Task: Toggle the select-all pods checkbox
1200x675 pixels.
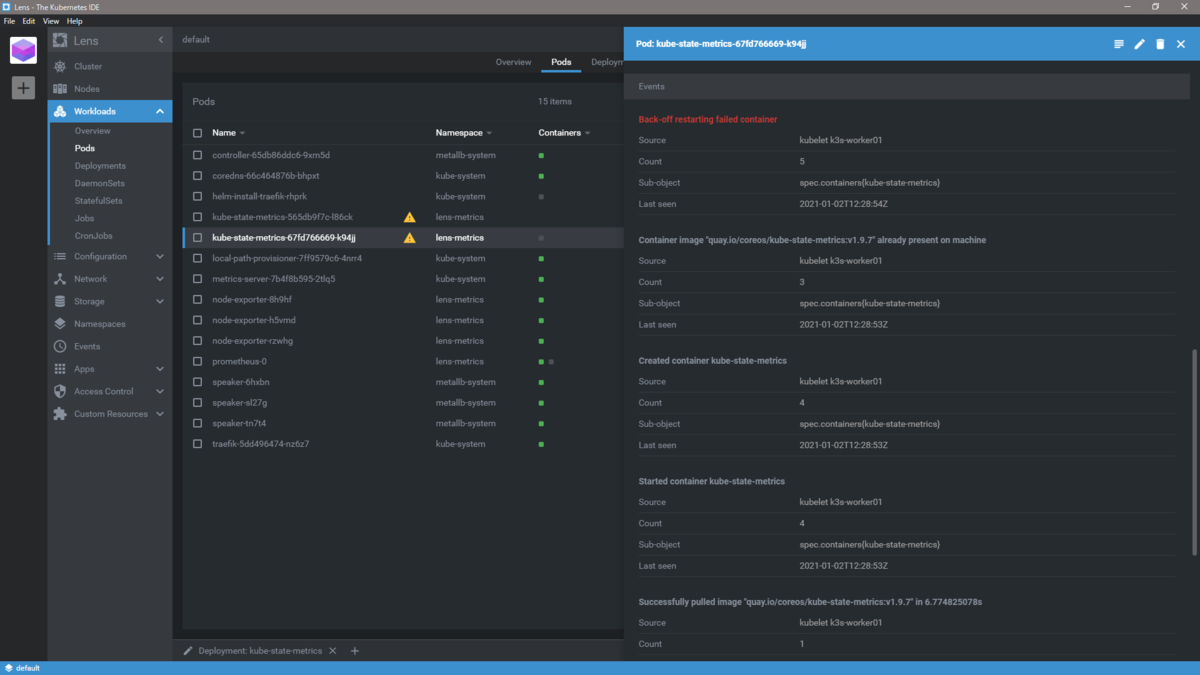Action: [x=197, y=133]
